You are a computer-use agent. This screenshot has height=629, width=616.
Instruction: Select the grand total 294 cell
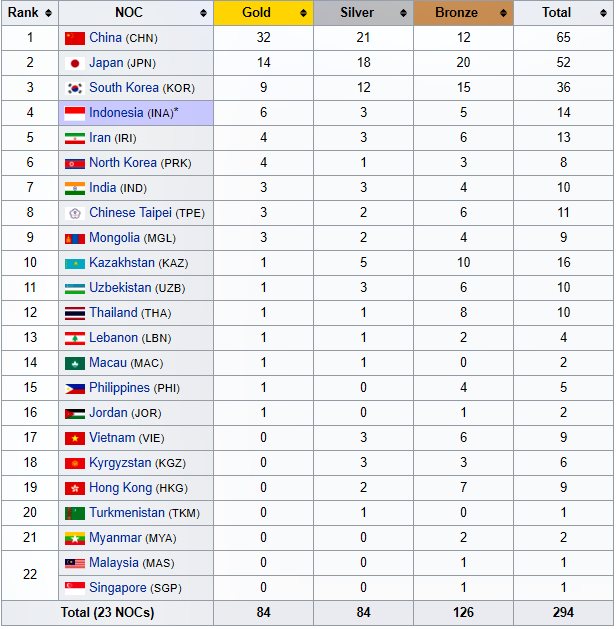563,613
